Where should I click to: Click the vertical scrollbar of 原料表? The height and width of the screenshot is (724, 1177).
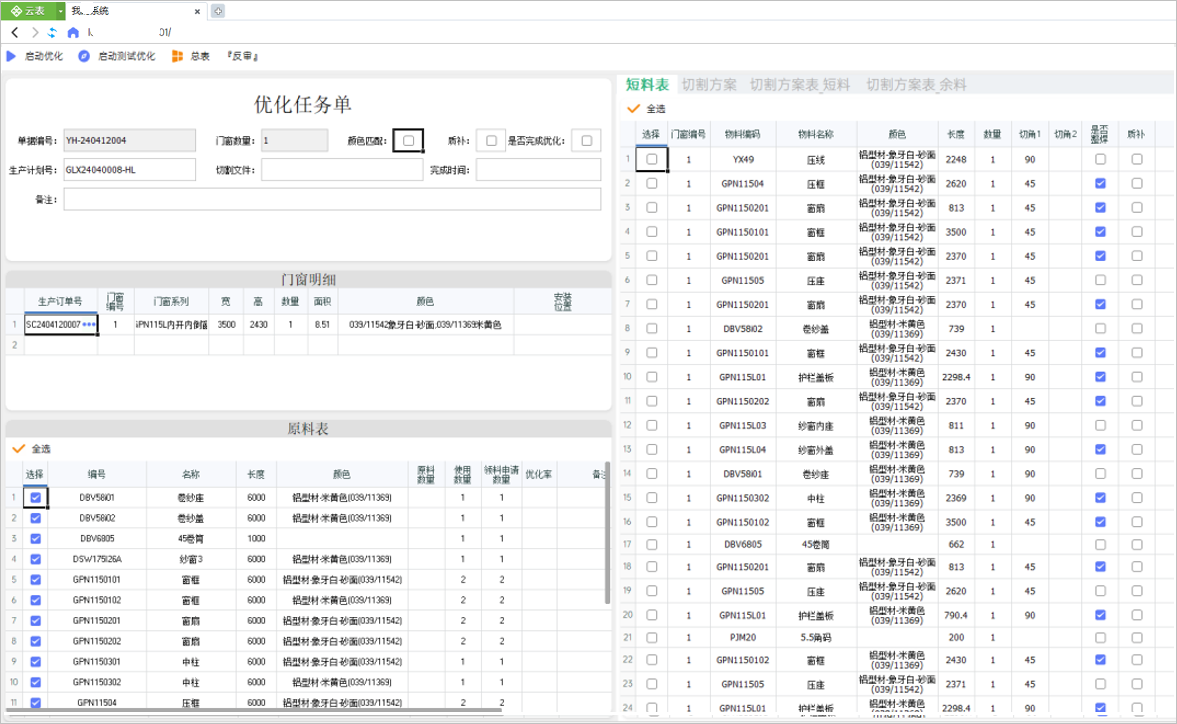pyautogui.click(x=607, y=533)
